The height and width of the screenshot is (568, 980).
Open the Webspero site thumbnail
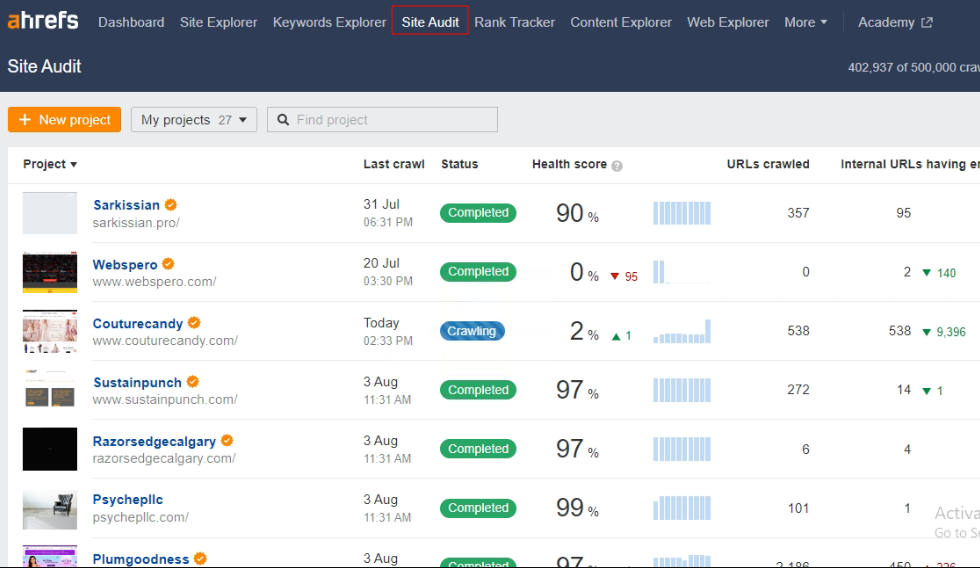coord(50,272)
